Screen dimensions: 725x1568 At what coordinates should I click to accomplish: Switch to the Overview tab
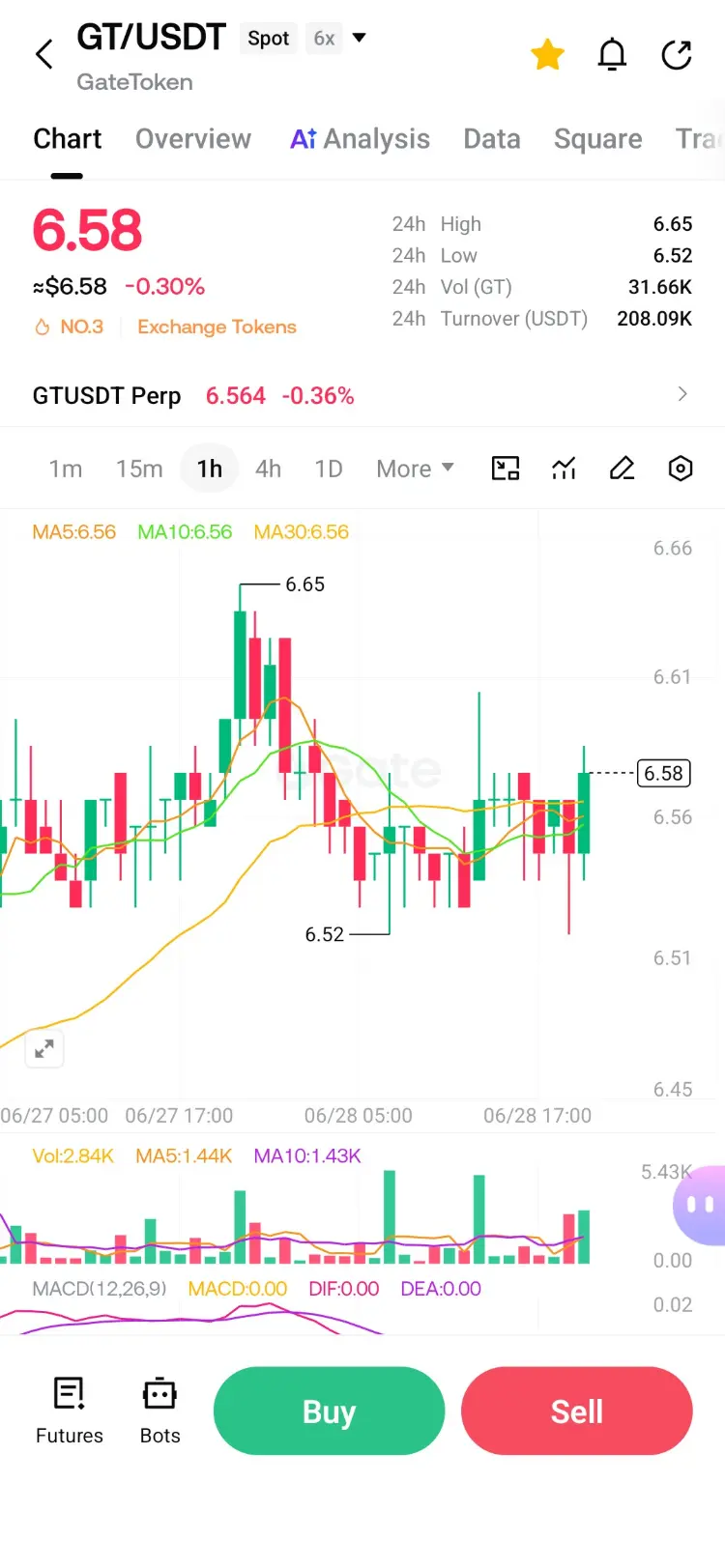click(x=193, y=139)
